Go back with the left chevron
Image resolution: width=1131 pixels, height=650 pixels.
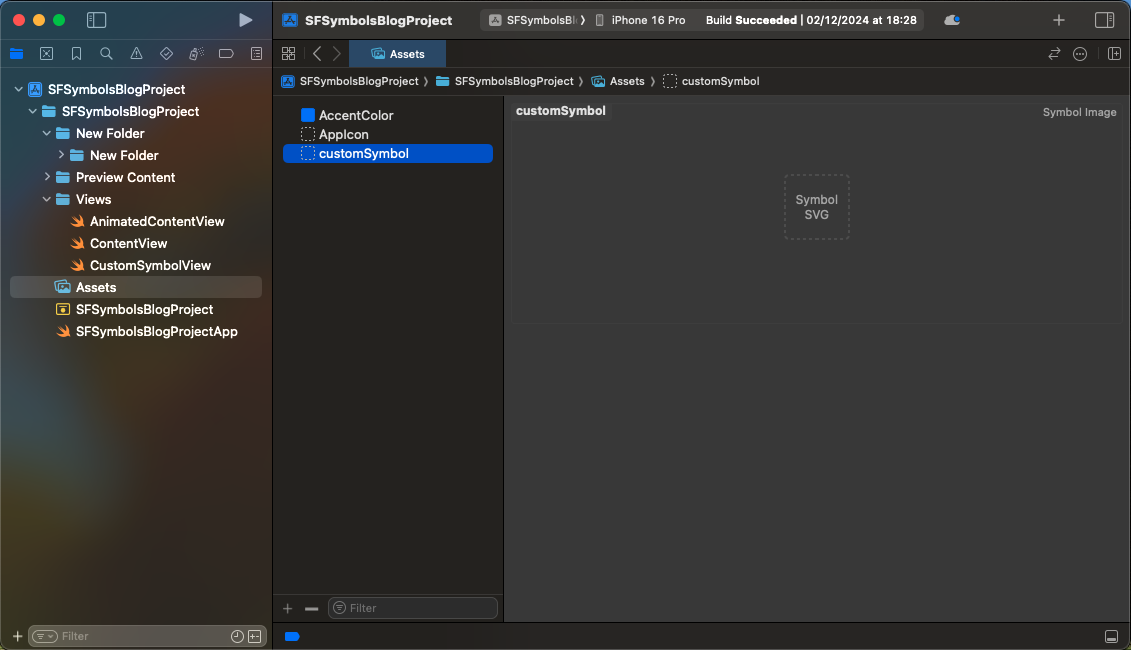[x=317, y=53]
